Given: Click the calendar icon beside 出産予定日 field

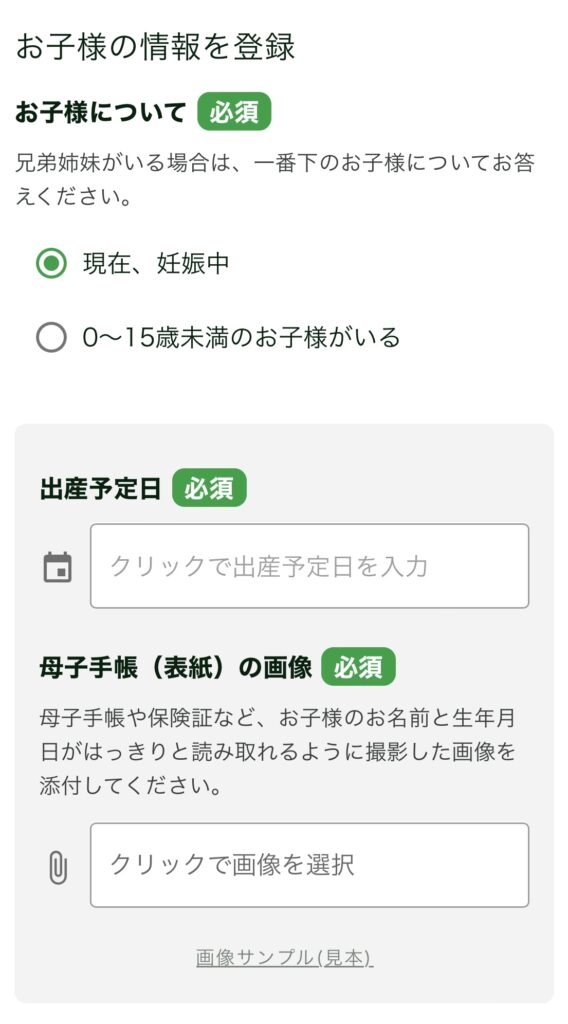Looking at the screenshot, I should [57, 567].
